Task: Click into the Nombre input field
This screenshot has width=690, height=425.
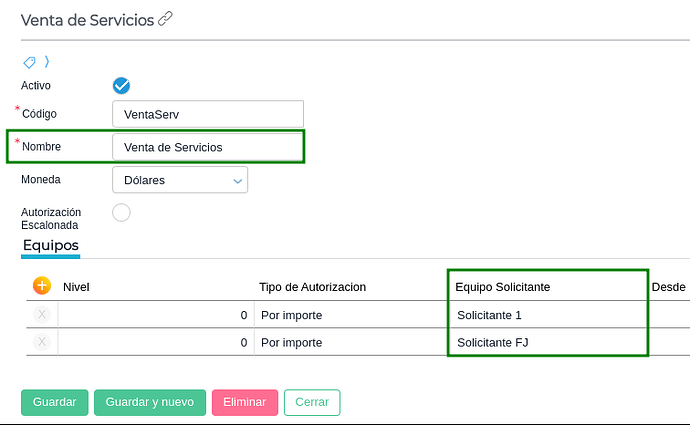Action: (x=207, y=147)
